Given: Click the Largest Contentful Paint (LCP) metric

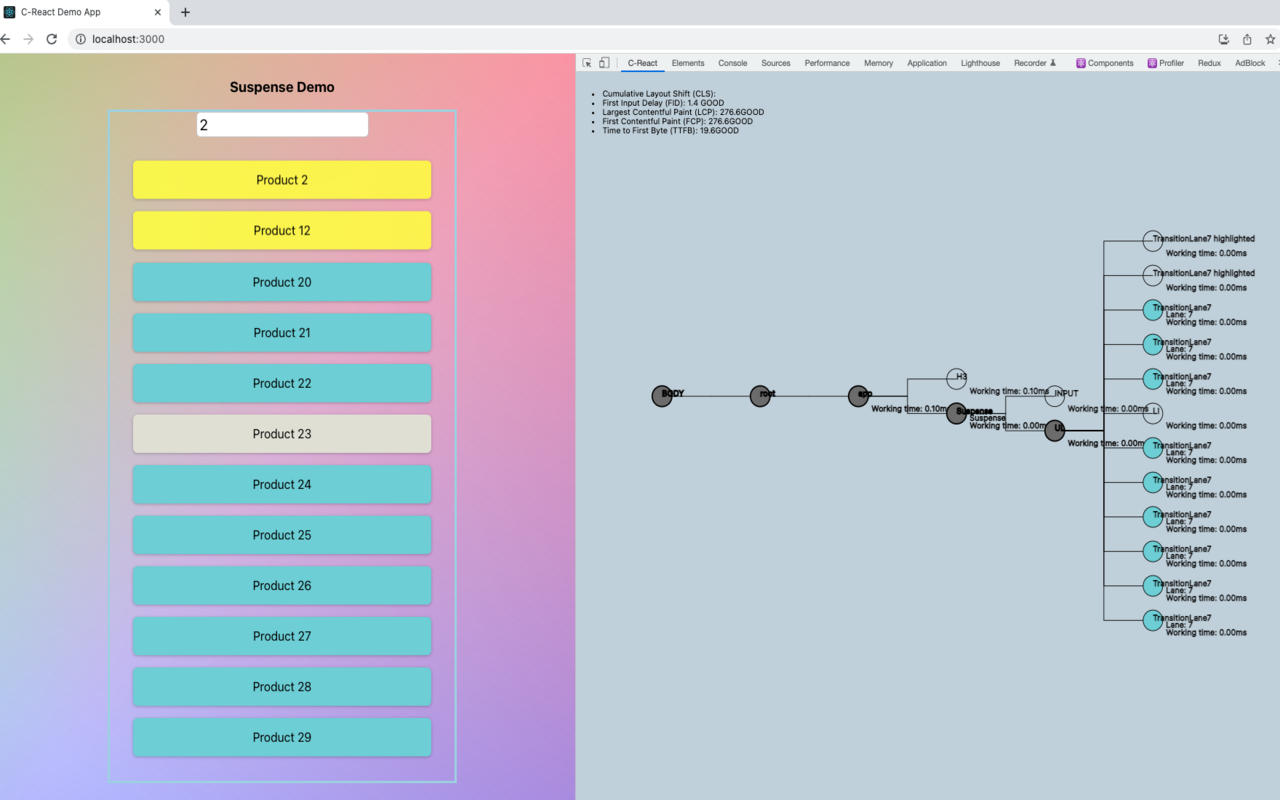Looking at the screenshot, I should coord(683,112).
